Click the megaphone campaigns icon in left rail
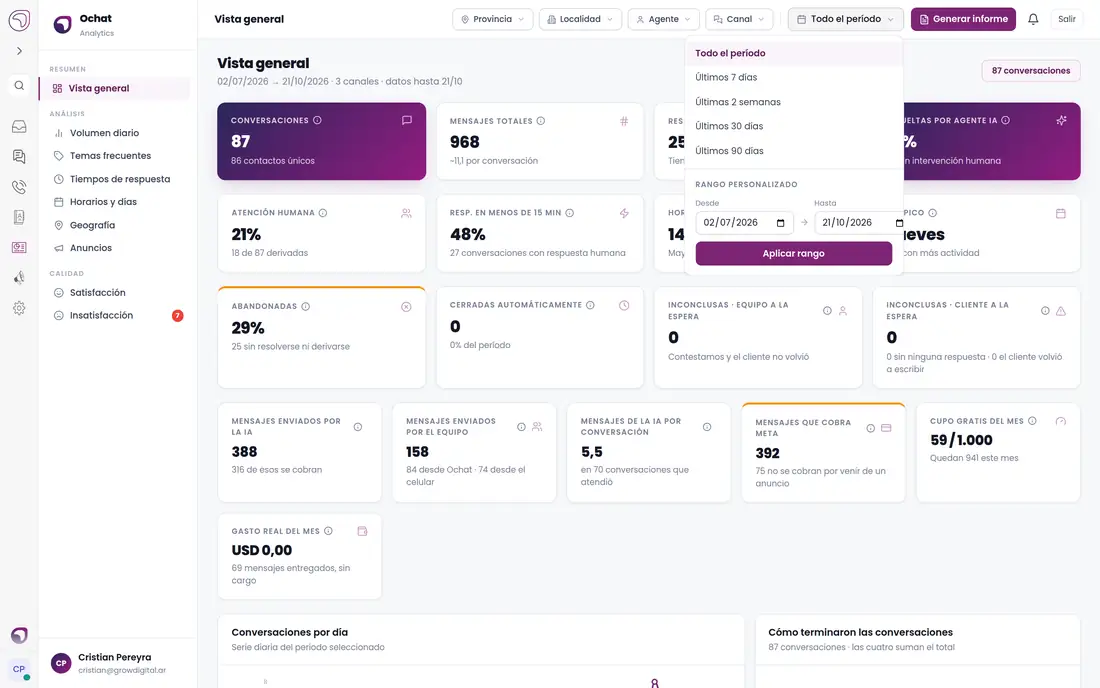The image size is (1100, 688). tap(19, 278)
